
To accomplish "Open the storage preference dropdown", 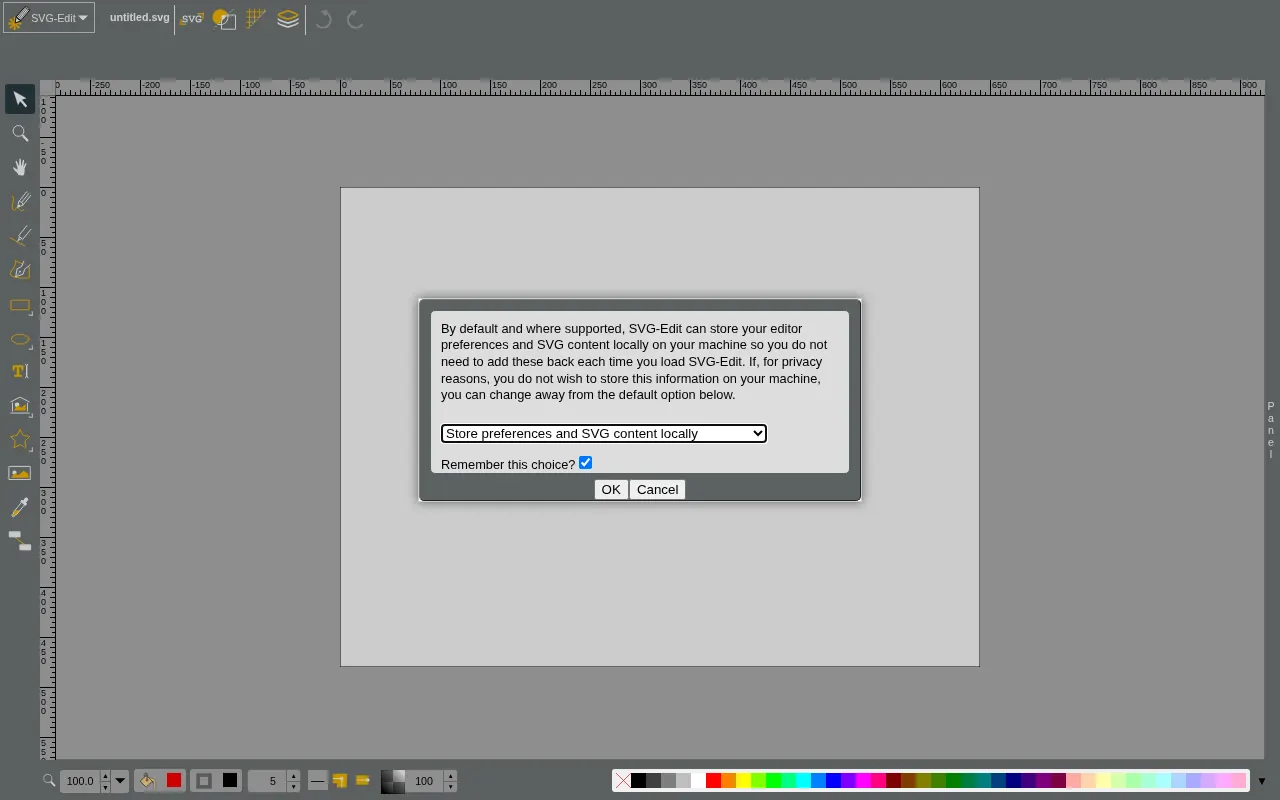I will click(604, 433).
